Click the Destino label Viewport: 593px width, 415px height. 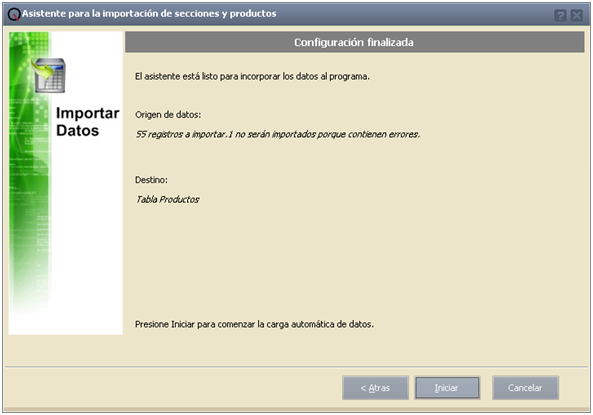pyautogui.click(x=151, y=180)
